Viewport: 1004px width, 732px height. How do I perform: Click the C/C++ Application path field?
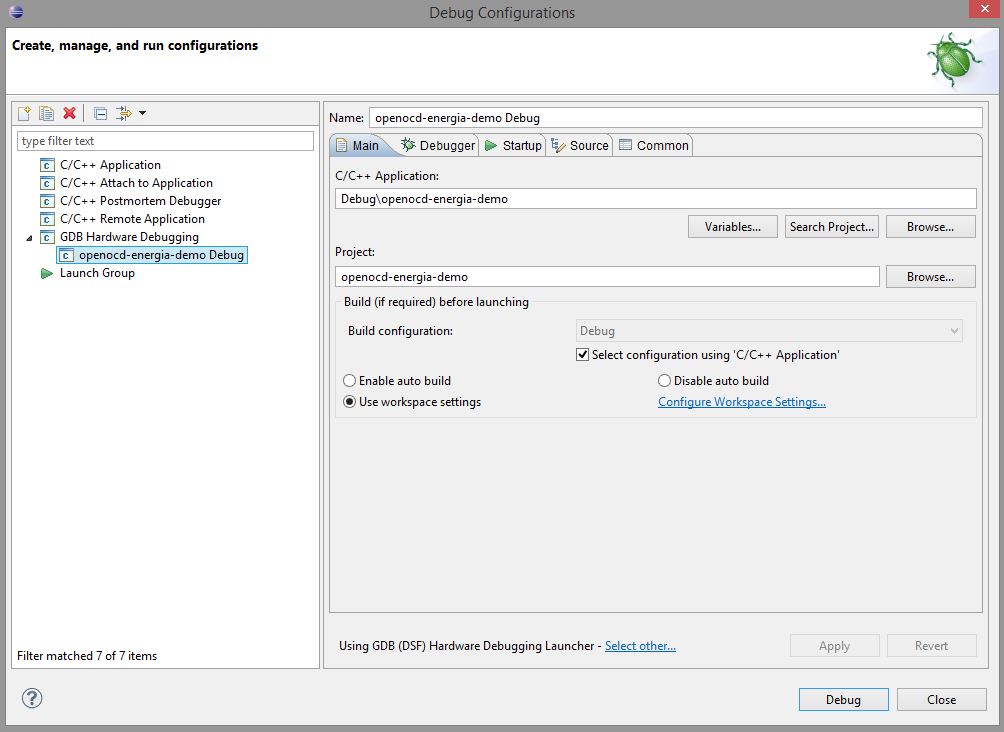click(x=656, y=199)
